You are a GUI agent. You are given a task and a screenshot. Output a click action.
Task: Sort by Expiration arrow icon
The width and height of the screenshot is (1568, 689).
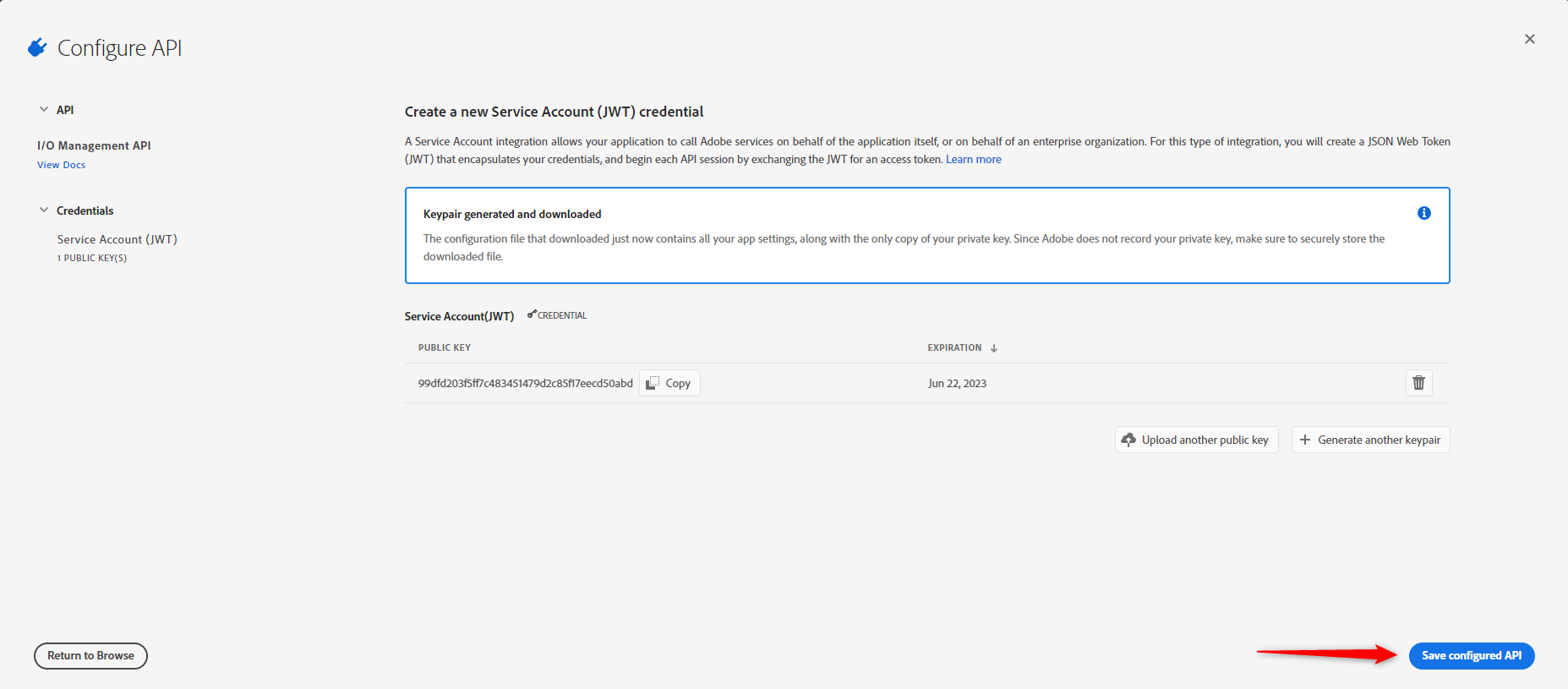tap(994, 348)
